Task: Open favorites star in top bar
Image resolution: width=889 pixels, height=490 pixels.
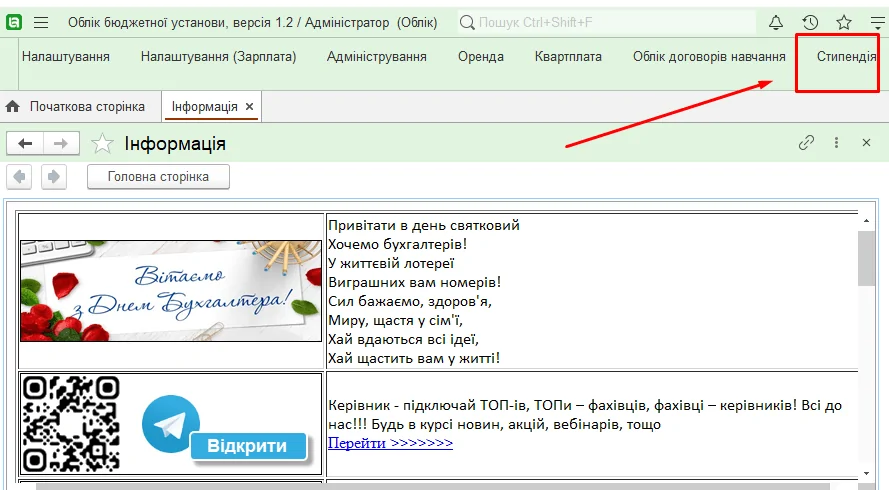Action: coord(844,23)
